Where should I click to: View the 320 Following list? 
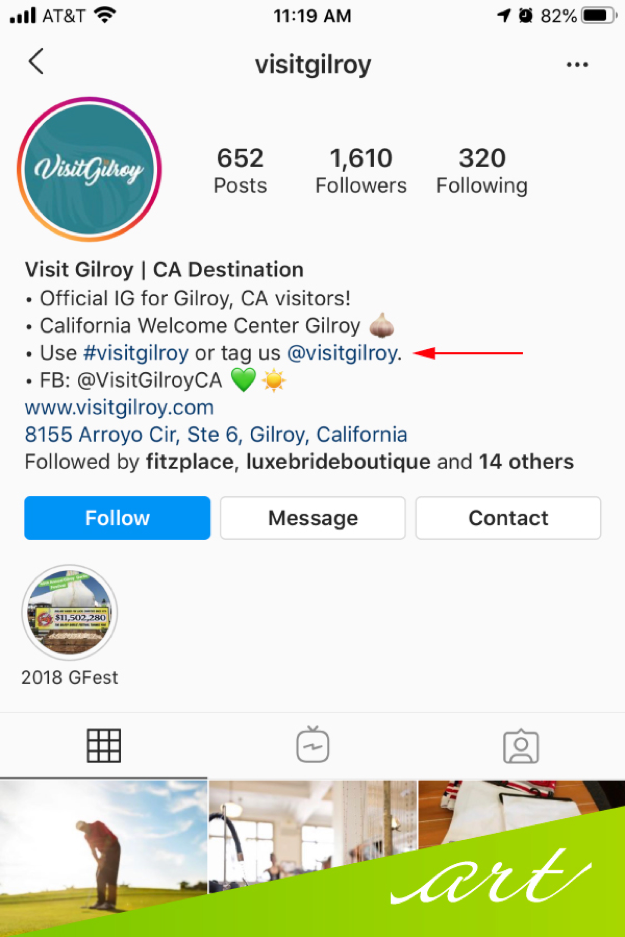click(x=482, y=171)
